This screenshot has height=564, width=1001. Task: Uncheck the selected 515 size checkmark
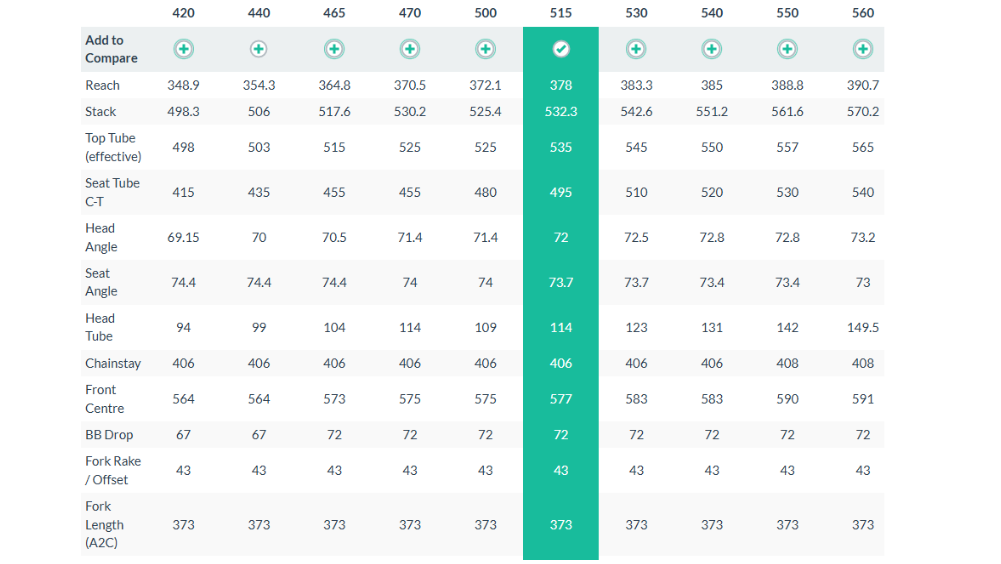pyautogui.click(x=561, y=49)
